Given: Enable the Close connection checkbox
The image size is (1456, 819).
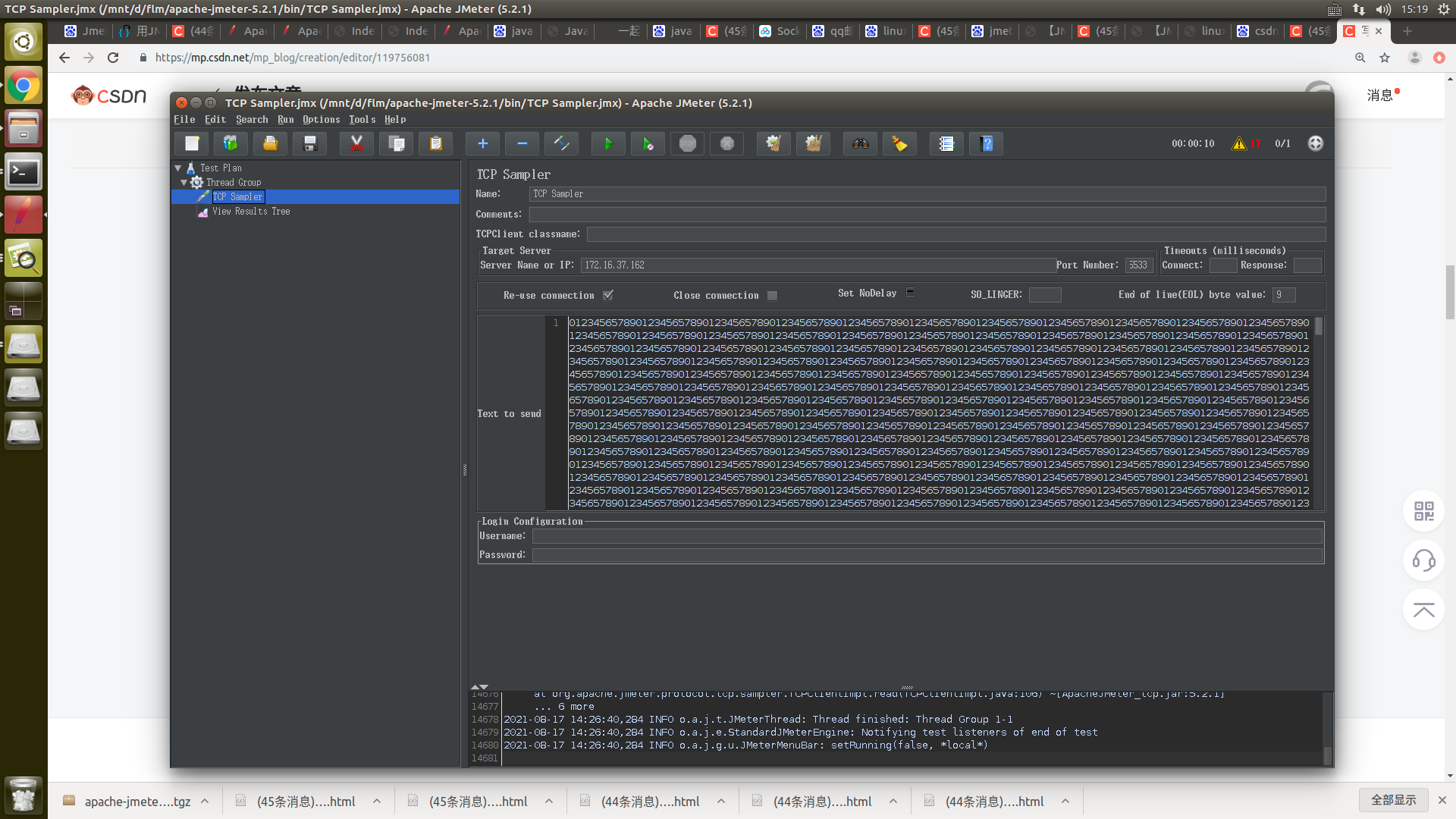Looking at the screenshot, I should (x=772, y=295).
